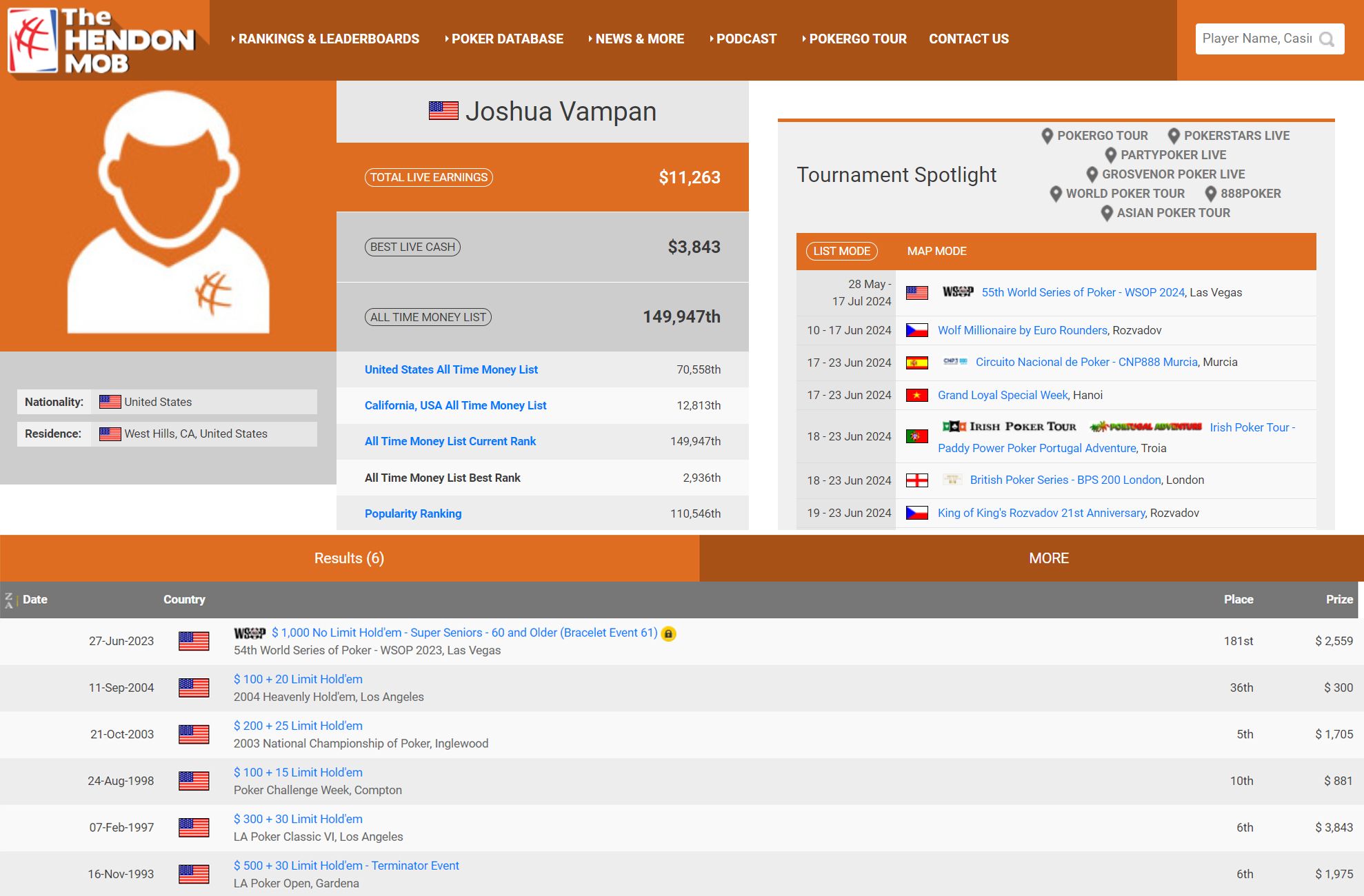
Task: Click the PokerGO Tour map pin icon
Action: tap(1047, 136)
